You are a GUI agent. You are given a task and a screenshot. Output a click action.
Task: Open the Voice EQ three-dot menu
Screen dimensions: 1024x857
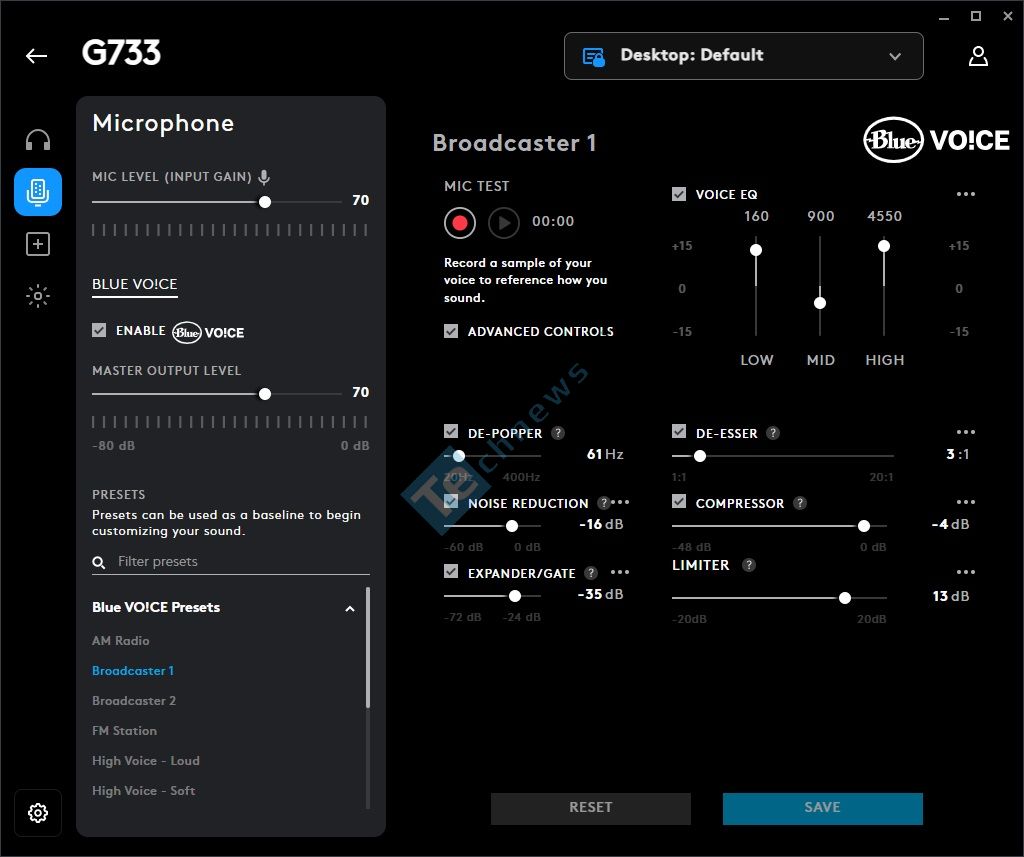point(965,194)
